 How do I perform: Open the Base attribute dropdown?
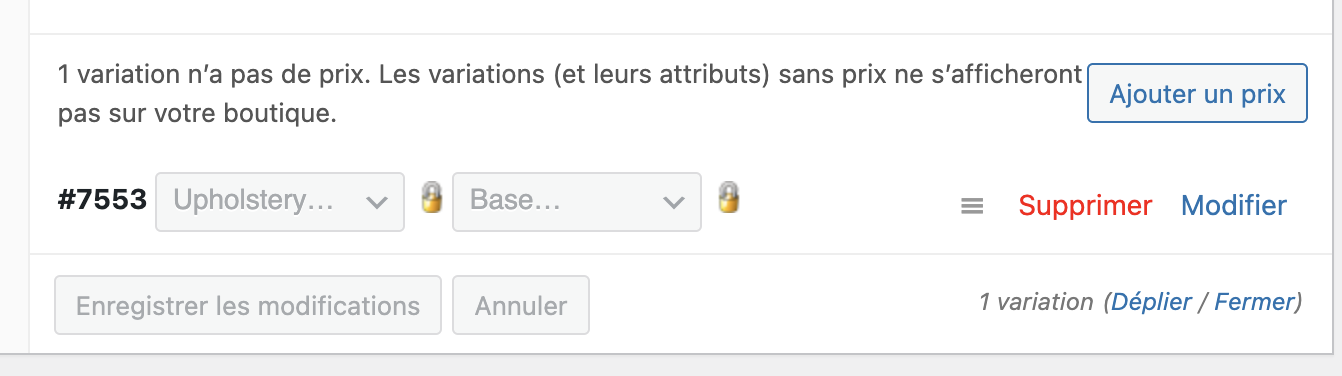click(577, 202)
